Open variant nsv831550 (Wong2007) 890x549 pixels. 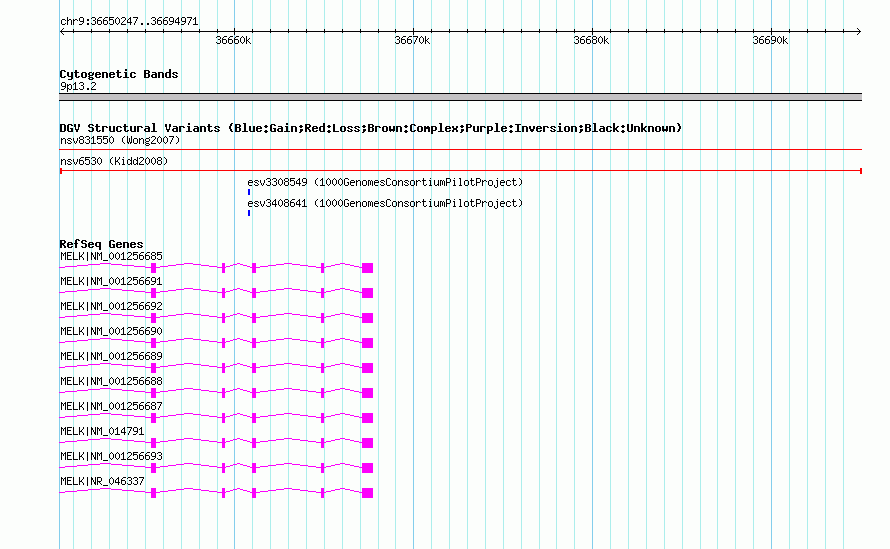click(120, 140)
